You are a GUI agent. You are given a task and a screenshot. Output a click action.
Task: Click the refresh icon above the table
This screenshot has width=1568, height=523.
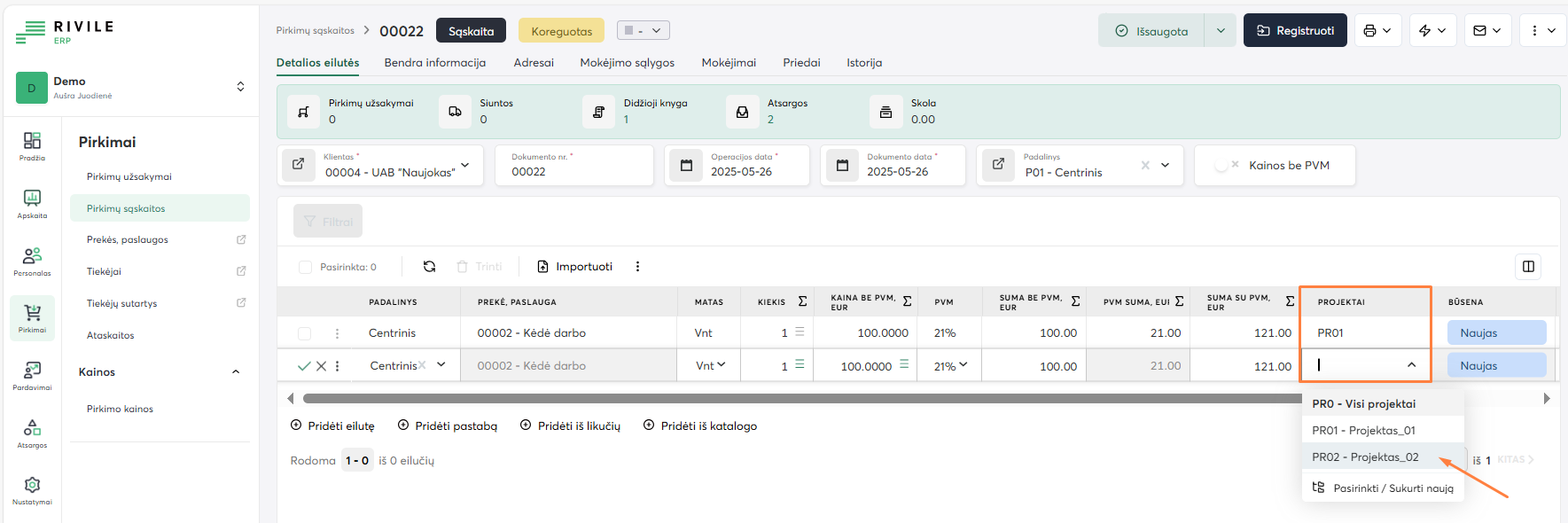point(429,267)
